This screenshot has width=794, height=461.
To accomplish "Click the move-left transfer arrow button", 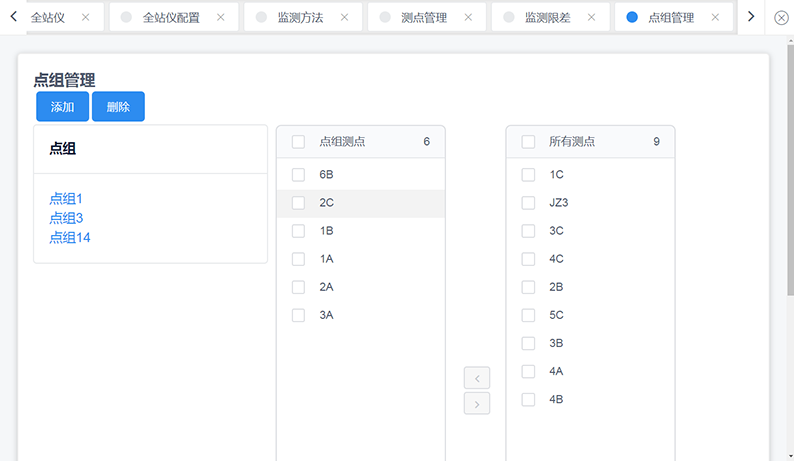I will coord(477,378).
